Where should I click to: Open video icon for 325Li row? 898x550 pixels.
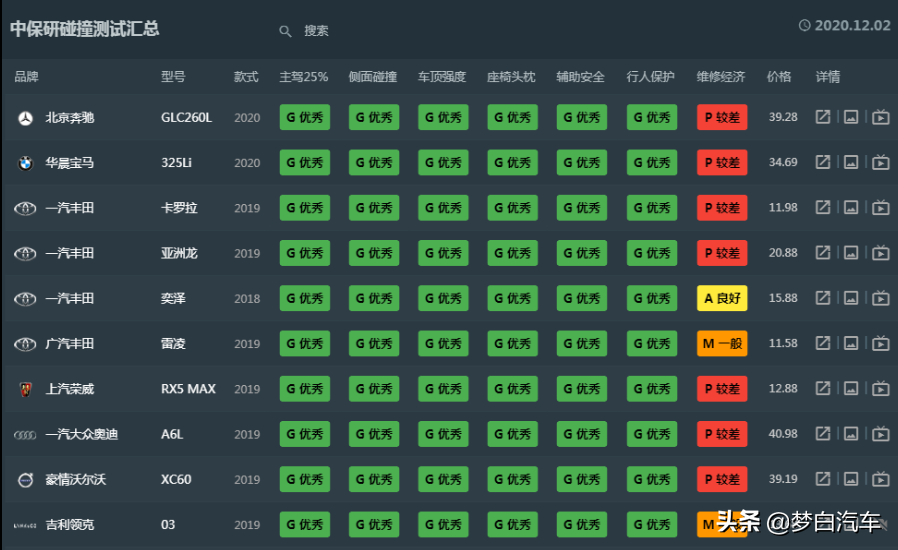pyautogui.click(x=880, y=162)
